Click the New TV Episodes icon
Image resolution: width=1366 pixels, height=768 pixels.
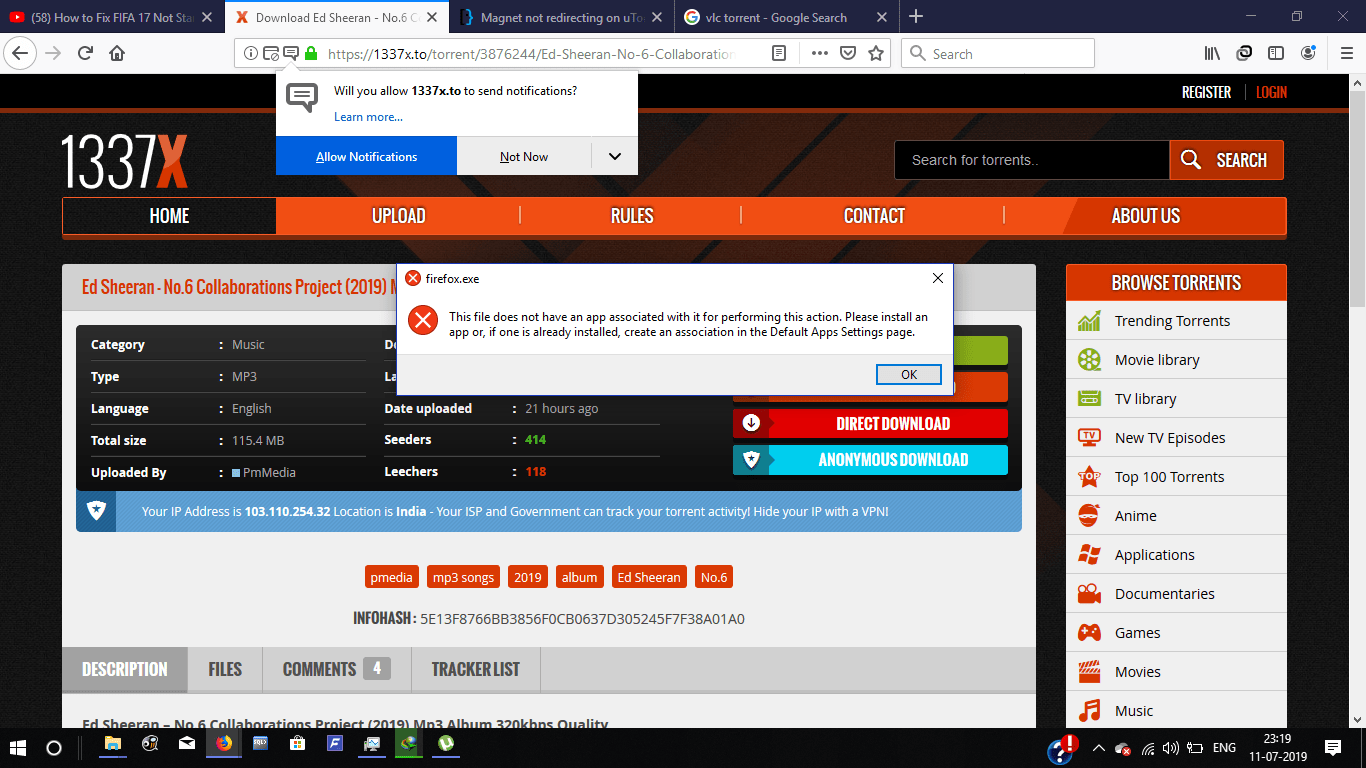point(1089,438)
